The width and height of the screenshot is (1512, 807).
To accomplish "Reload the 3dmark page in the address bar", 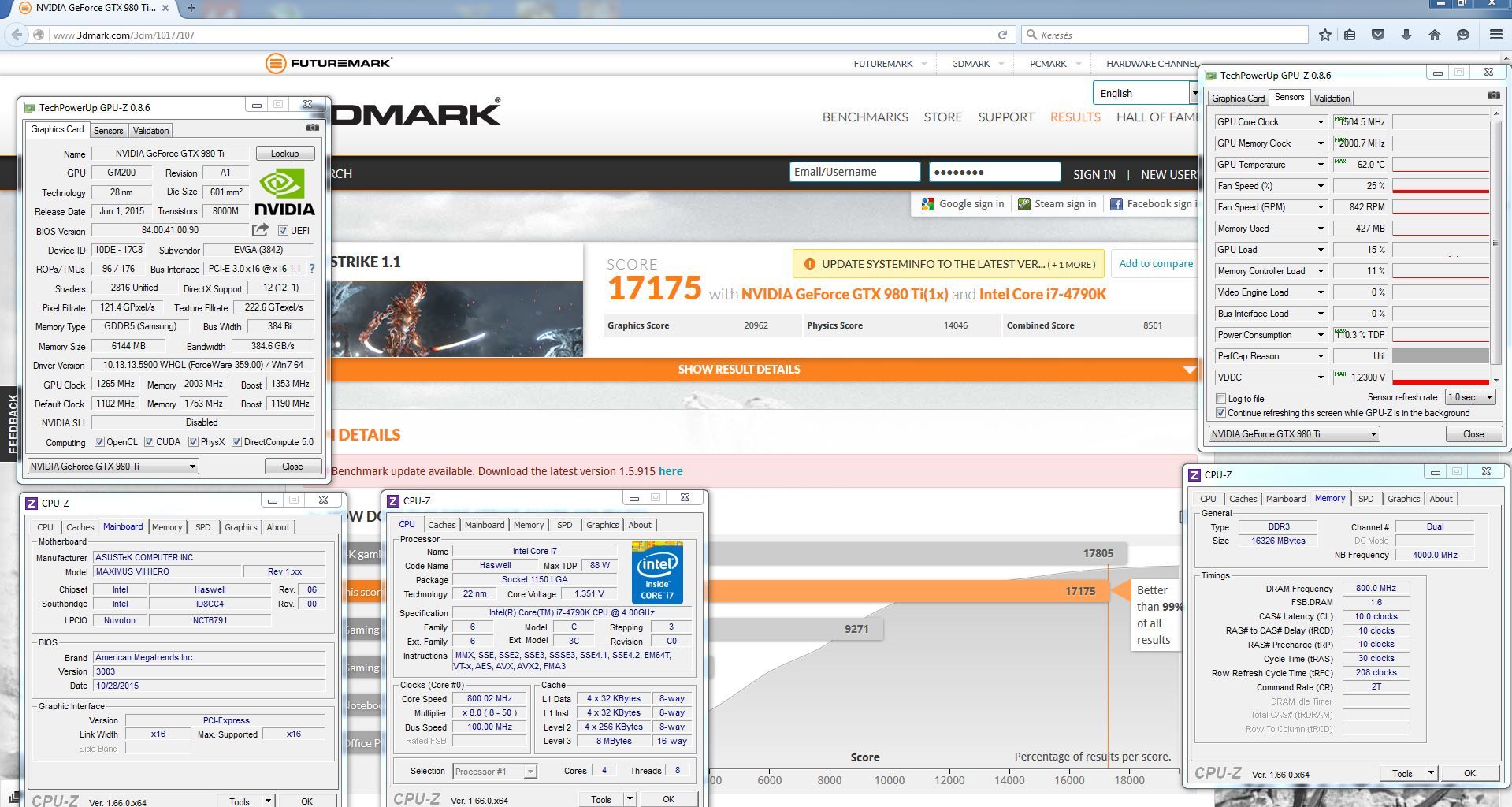I will coord(1002,35).
